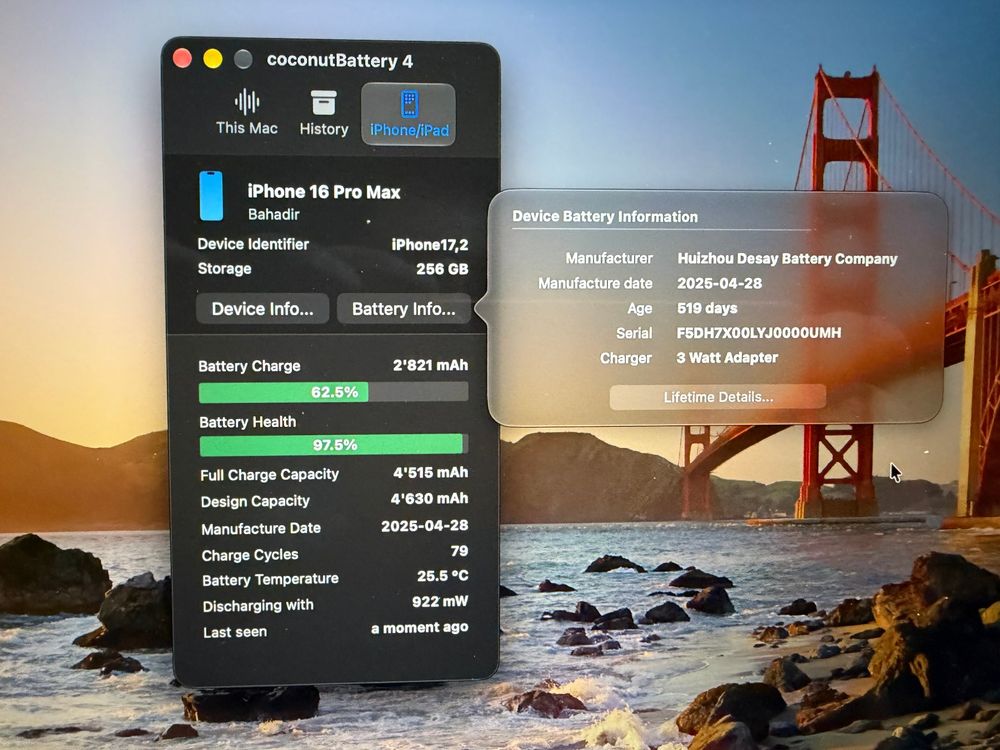This screenshot has height=750, width=1000.
Task: Toggle the Battery Info popover
Action: pos(404,309)
